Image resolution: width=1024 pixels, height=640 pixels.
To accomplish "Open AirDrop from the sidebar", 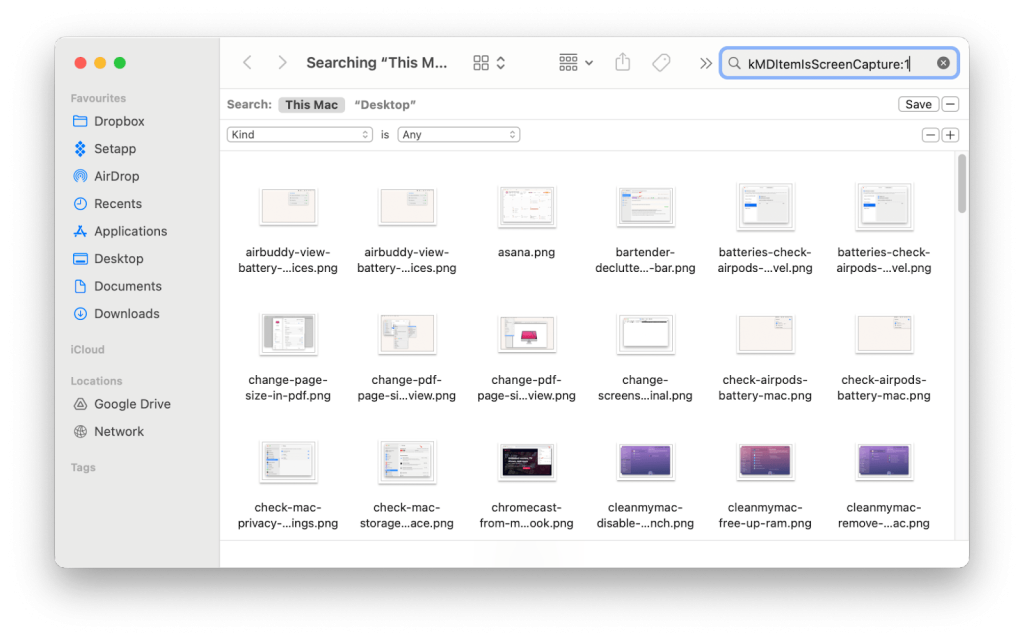I will click(116, 176).
